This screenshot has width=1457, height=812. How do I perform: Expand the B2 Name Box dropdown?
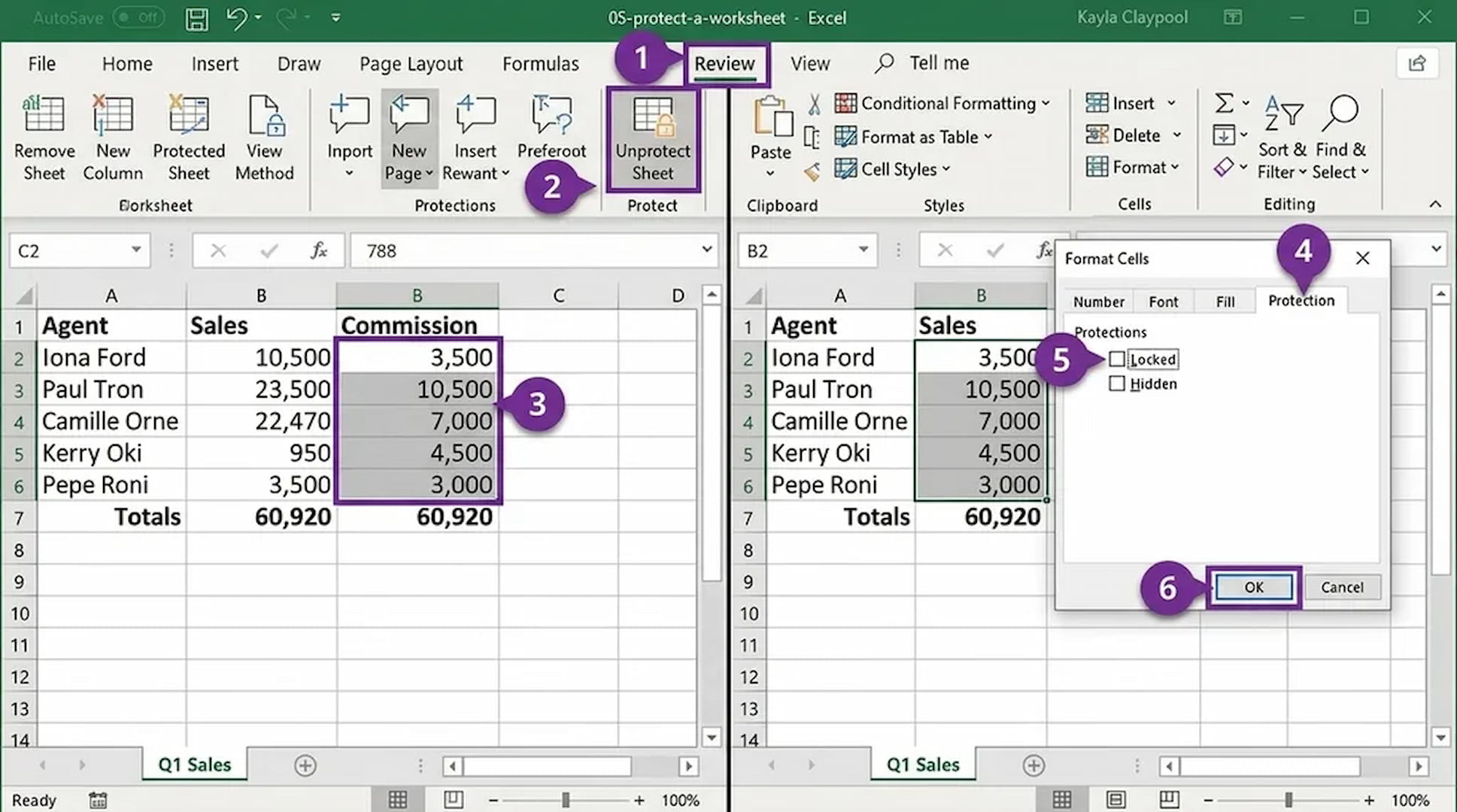(864, 250)
